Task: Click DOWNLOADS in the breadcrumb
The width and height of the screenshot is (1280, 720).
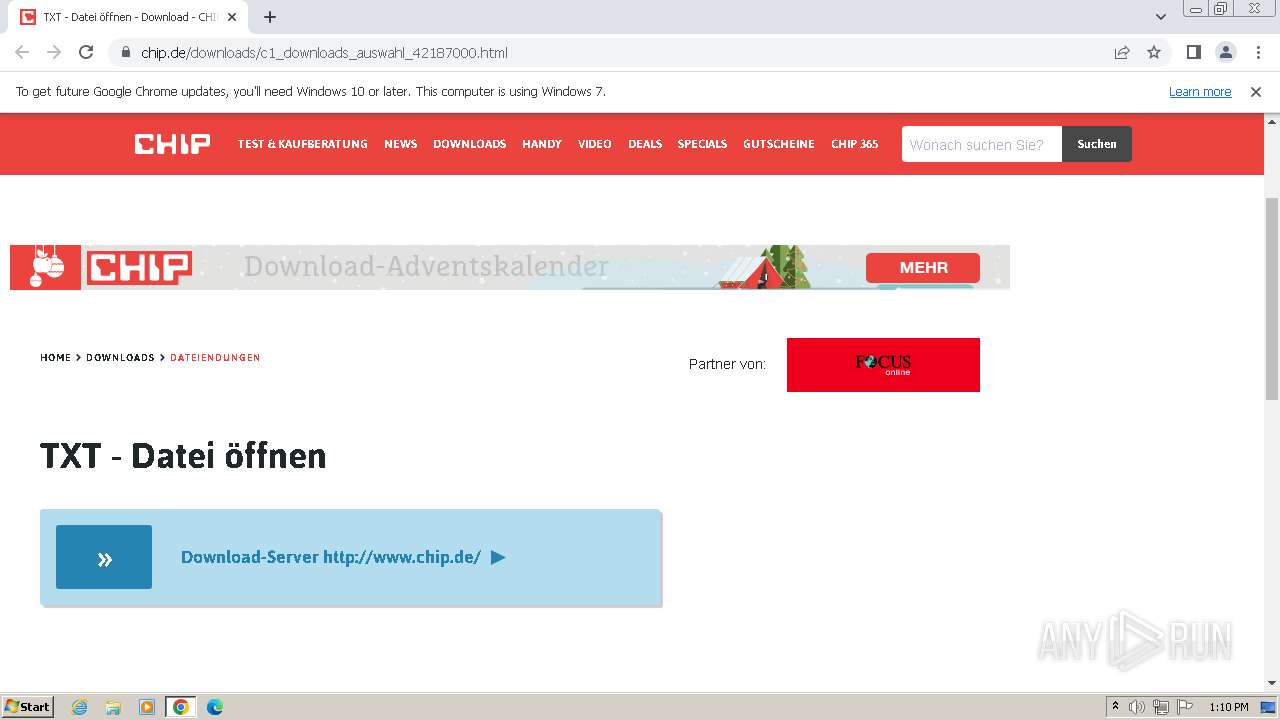Action: (120, 357)
